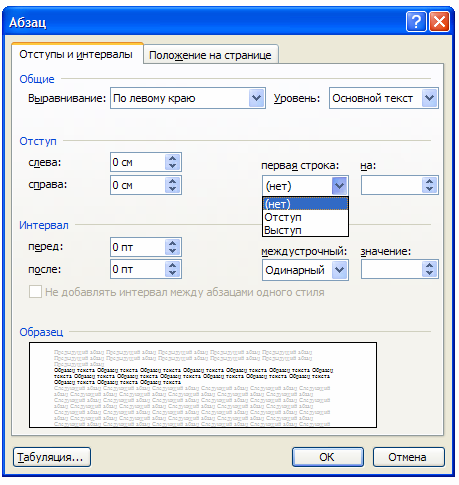Click the Отмена button
The width and height of the screenshot is (459, 485).
[x=409, y=457]
